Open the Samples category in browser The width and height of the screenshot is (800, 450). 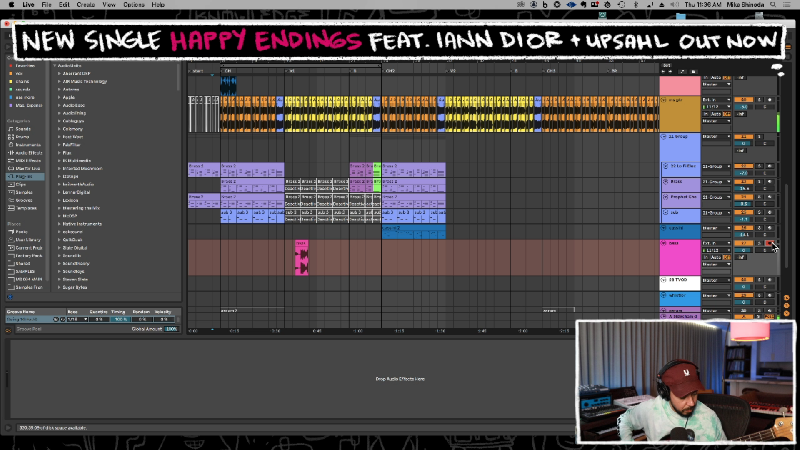24,193
